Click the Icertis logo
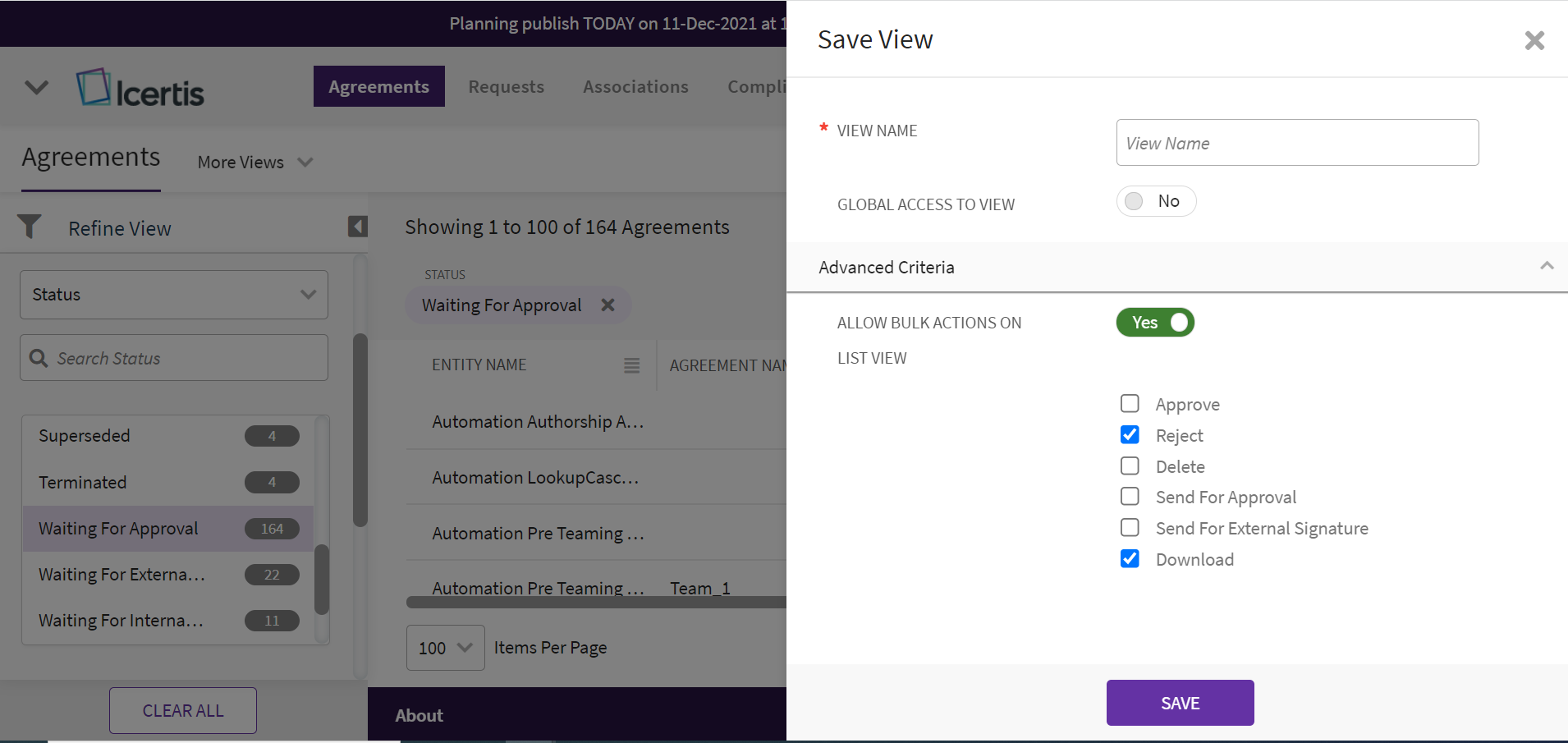This screenshot has width=1568, height=743. tap(140, 89)
